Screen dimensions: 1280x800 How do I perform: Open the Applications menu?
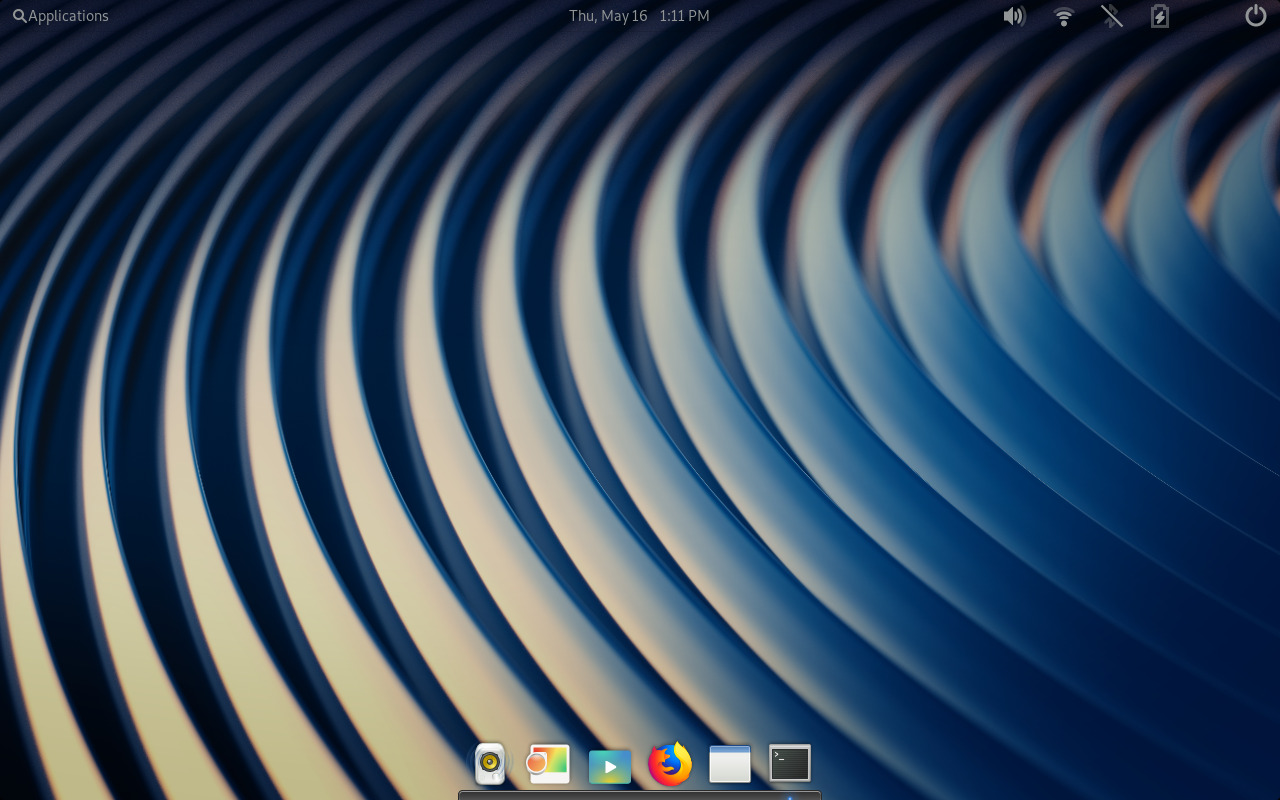click(60, 15)
